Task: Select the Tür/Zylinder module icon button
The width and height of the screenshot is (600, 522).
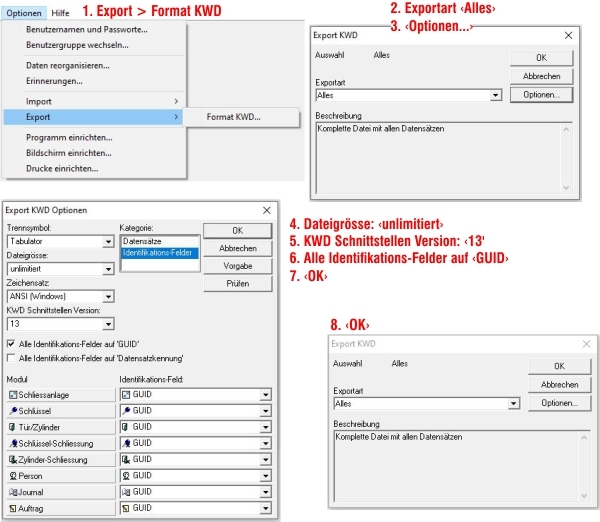Action: 59,427
